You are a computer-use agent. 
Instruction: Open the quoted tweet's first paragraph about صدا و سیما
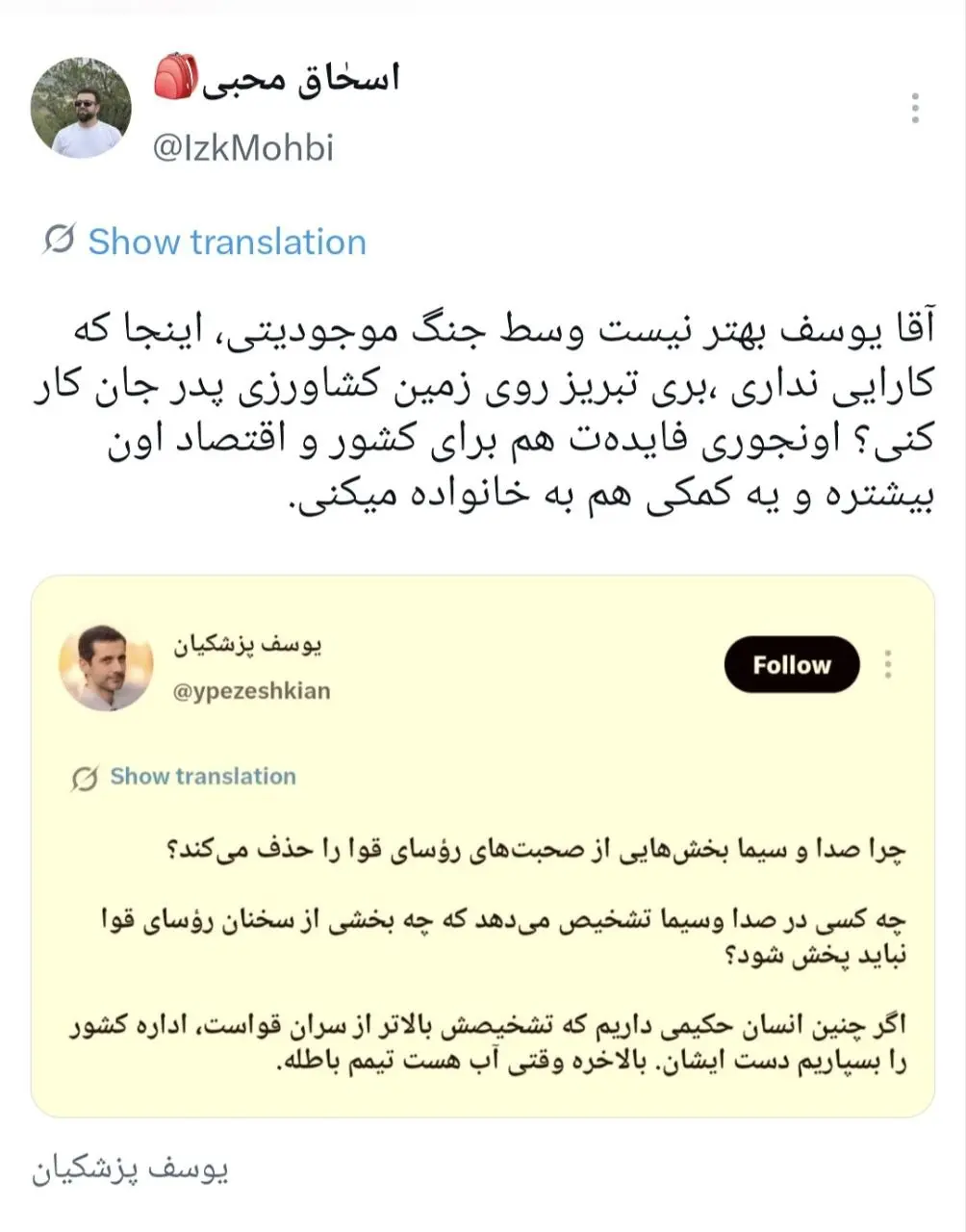(x=536, y=850)
